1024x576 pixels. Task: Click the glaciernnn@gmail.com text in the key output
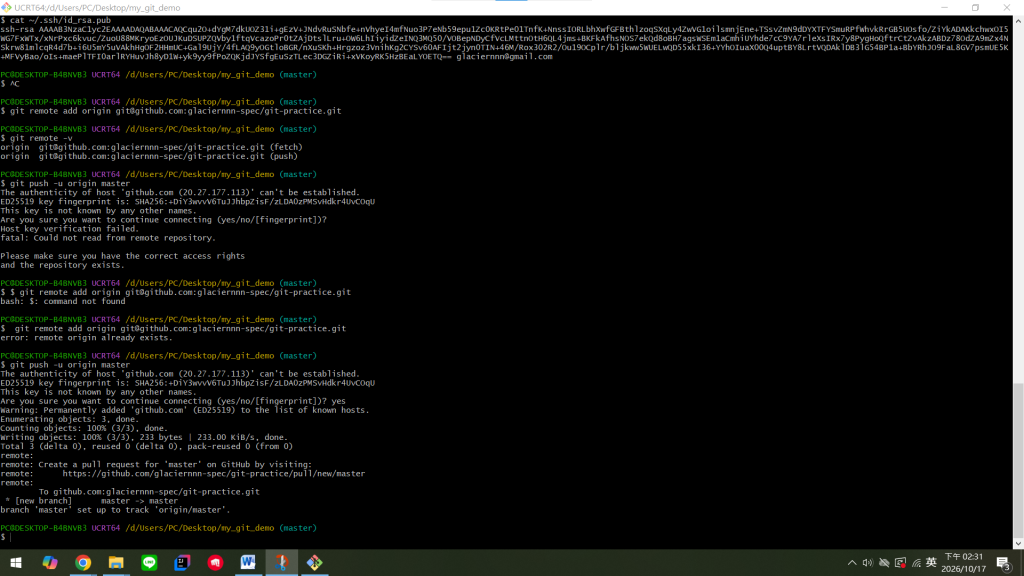point(504,57)
